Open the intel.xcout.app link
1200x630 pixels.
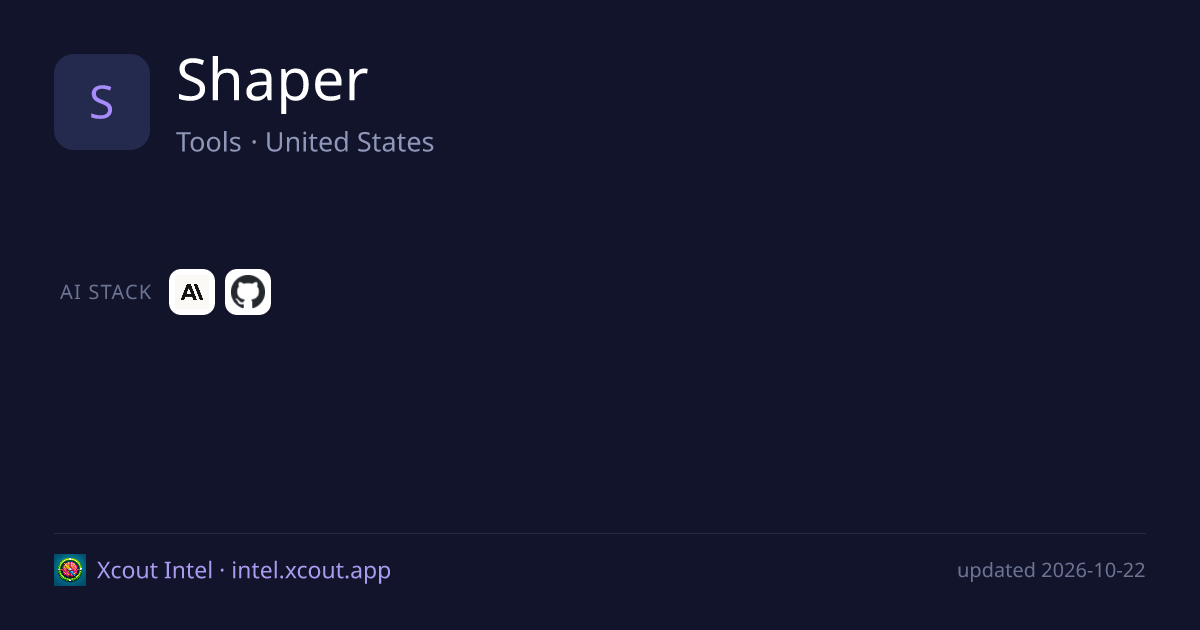(x=311, y=570)
